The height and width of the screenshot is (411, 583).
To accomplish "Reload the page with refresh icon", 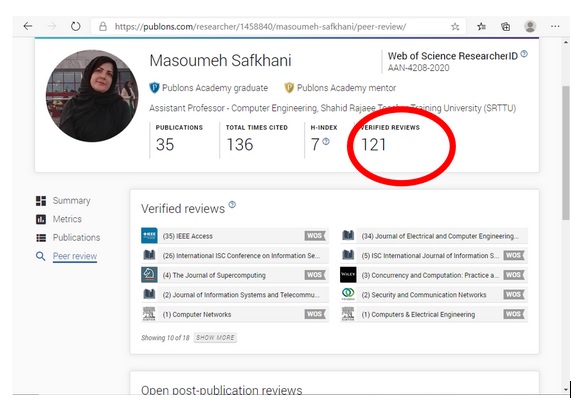I will pos(75,26).
